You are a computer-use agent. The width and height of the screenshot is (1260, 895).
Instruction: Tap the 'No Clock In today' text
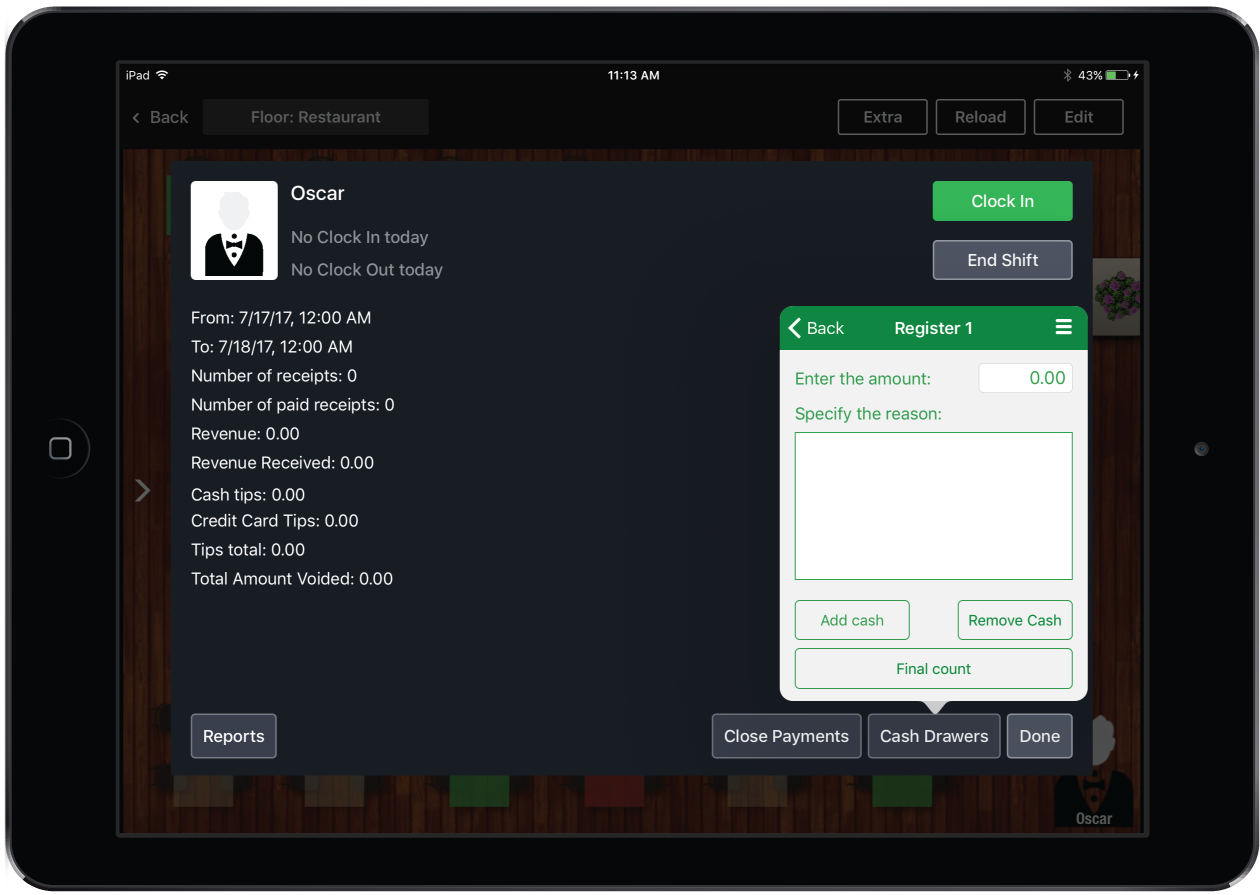click(359, 237)
